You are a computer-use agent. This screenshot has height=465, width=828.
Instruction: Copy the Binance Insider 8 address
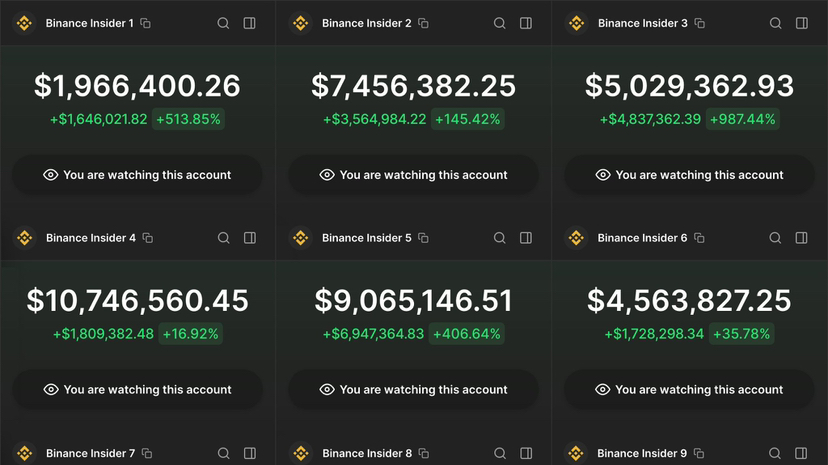tap(424, 453)
